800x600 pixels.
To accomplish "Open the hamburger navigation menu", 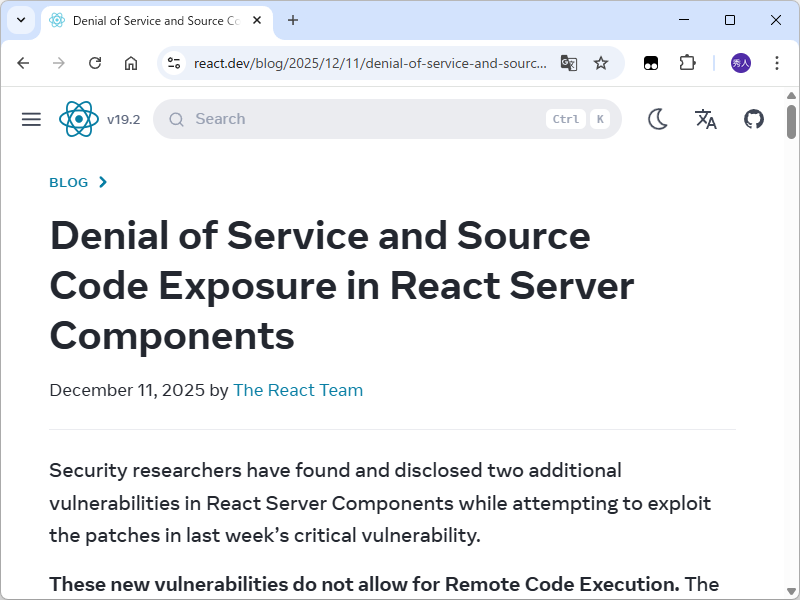I will pos(31,119).
